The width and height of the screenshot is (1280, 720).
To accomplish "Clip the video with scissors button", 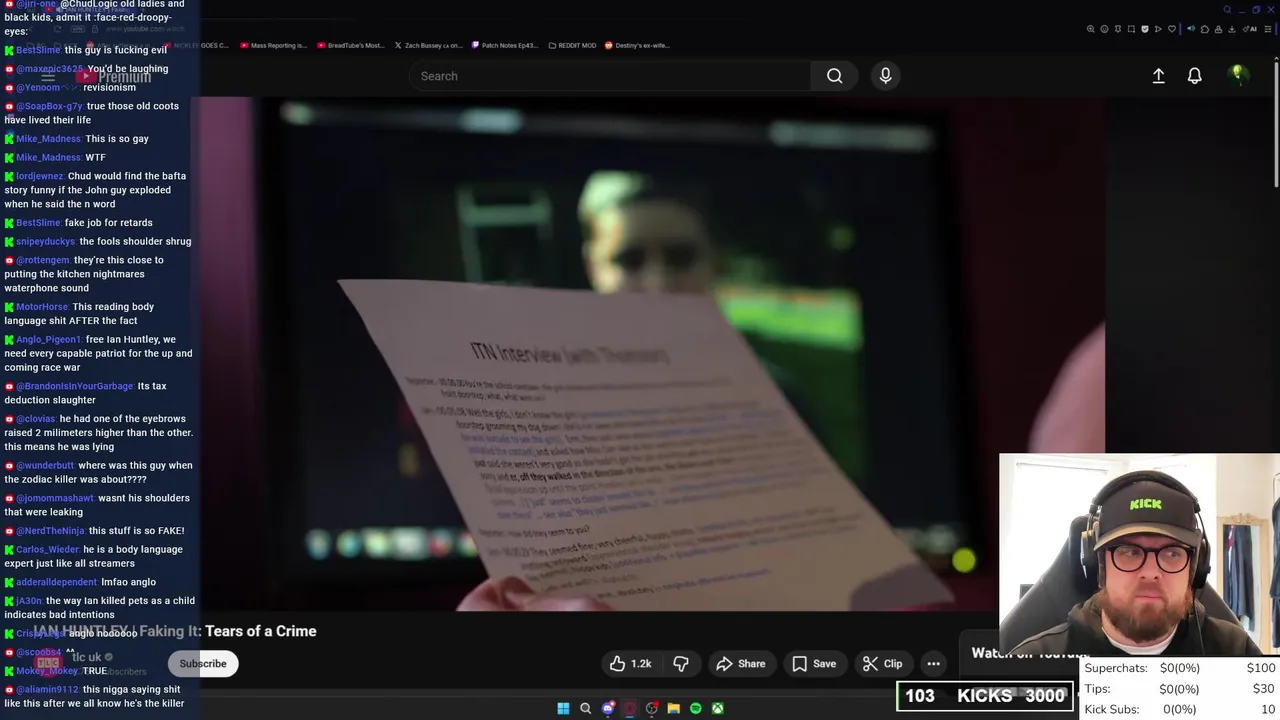I will pos(883,664).
